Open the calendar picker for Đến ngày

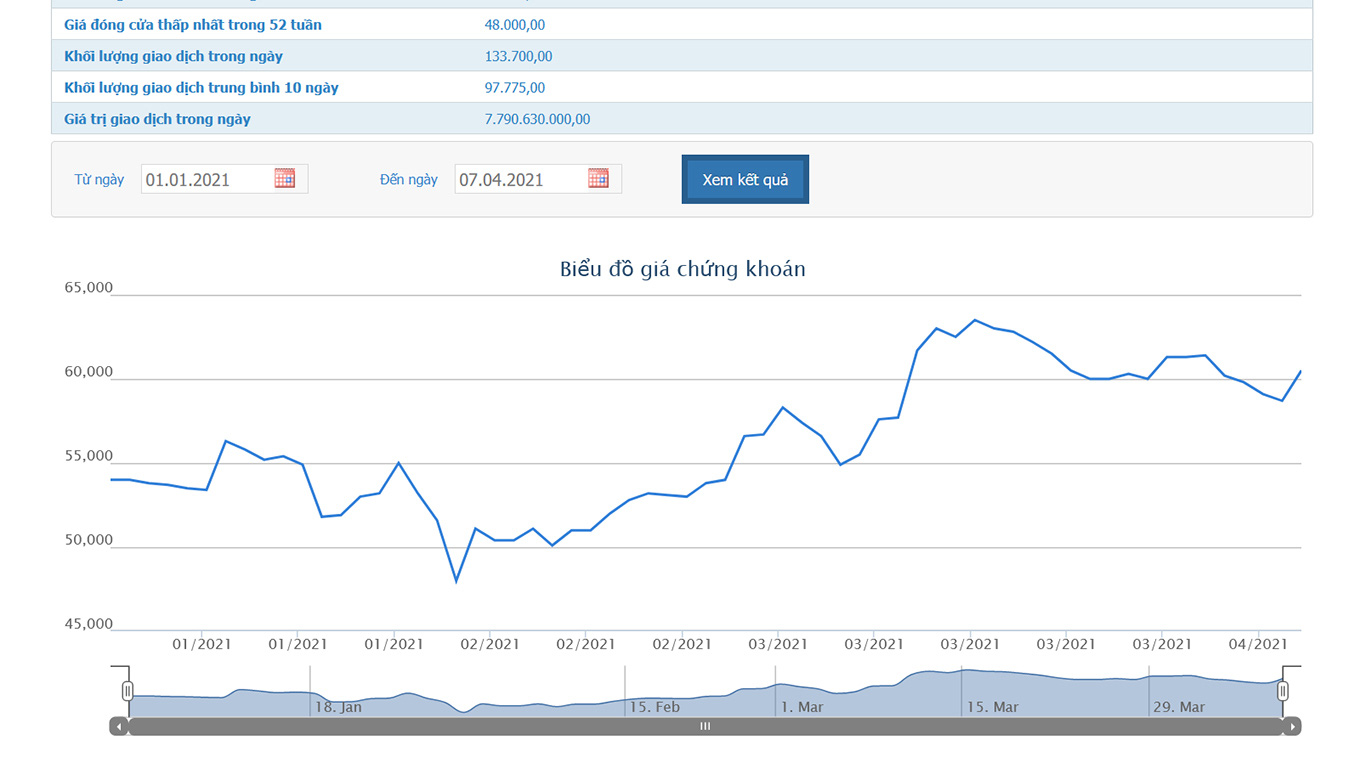[x=598, y=179]
